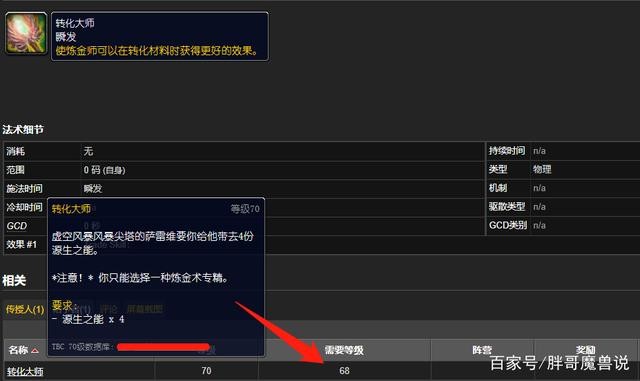Screen dimensions: 640x381
Task: Click the 法术细节 section heading
Action: coord(23,129)
